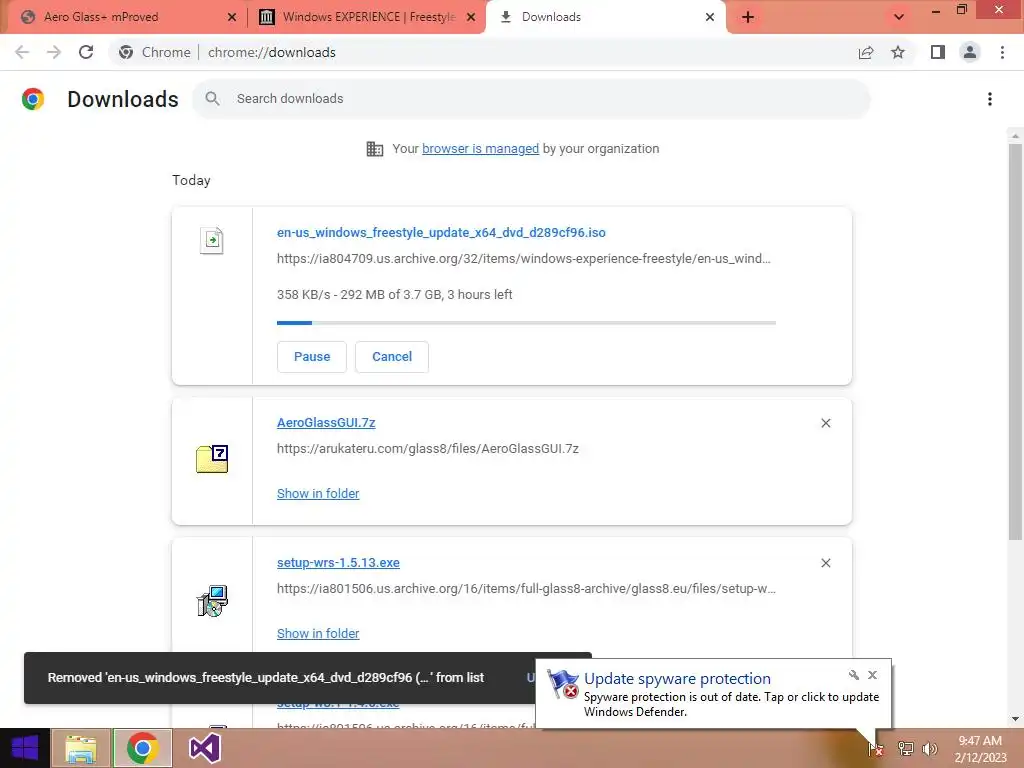Click the Today date heading

191,180
